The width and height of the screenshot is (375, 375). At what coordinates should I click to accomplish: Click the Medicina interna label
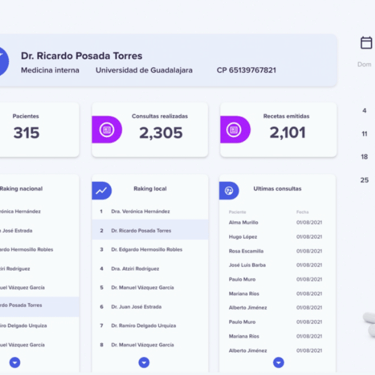click(x=50, y=70)
